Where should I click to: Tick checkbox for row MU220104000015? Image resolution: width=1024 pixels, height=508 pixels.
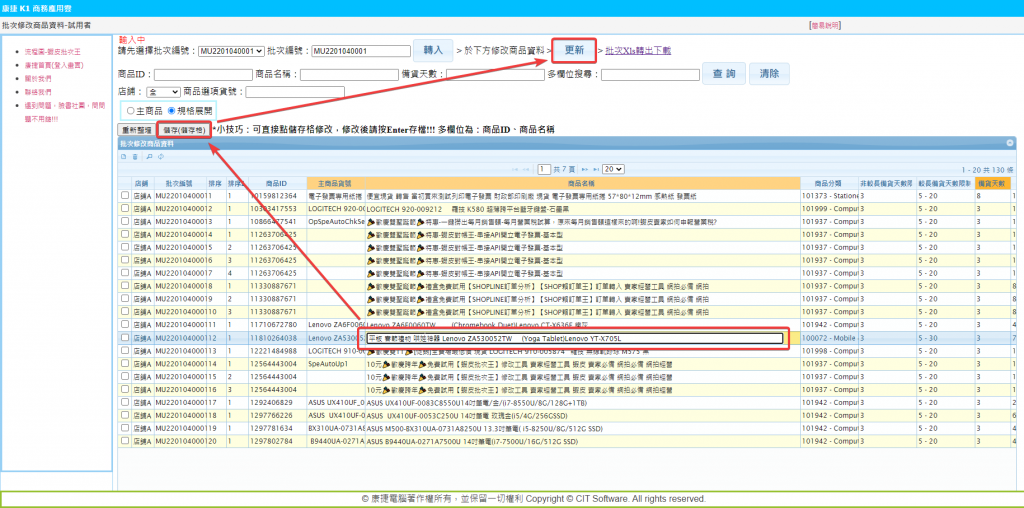click(125, 247)
